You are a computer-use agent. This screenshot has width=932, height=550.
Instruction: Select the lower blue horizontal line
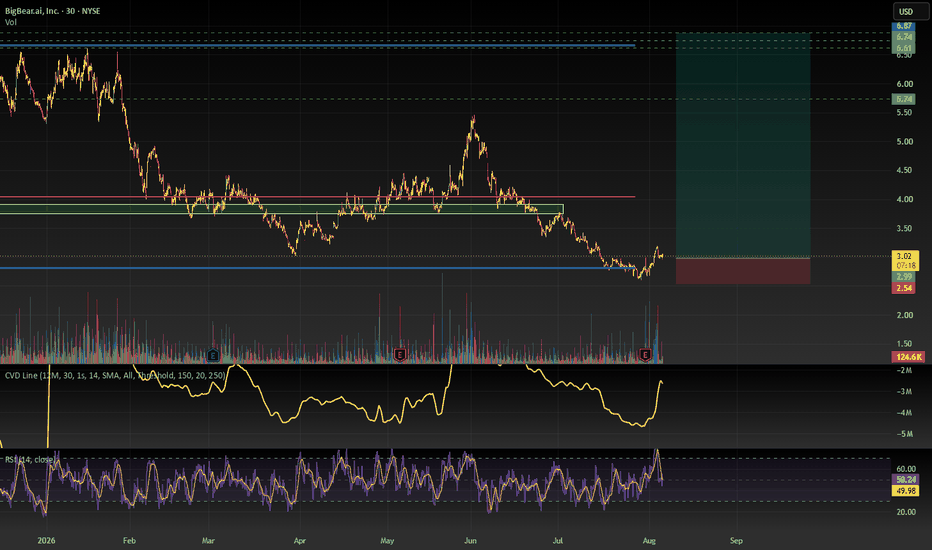click(x=317, y=268)
